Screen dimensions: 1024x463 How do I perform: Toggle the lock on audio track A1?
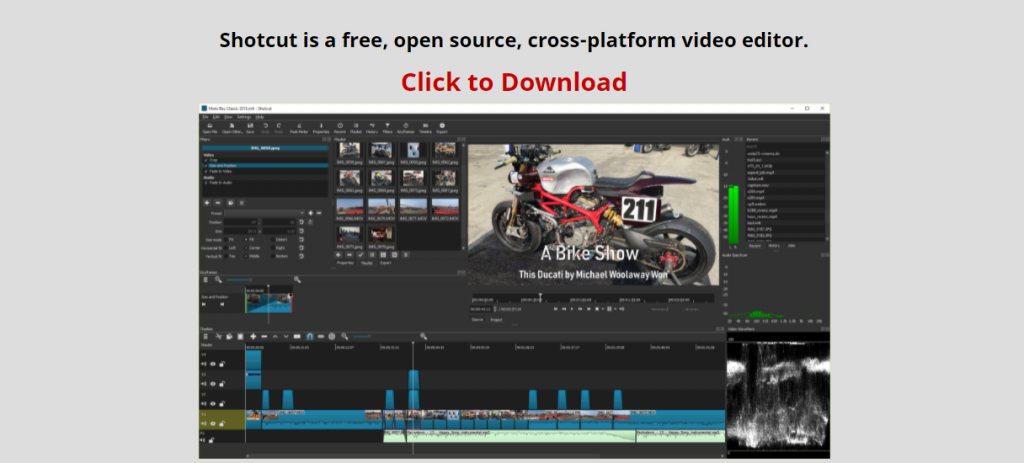tap(211, 440)
